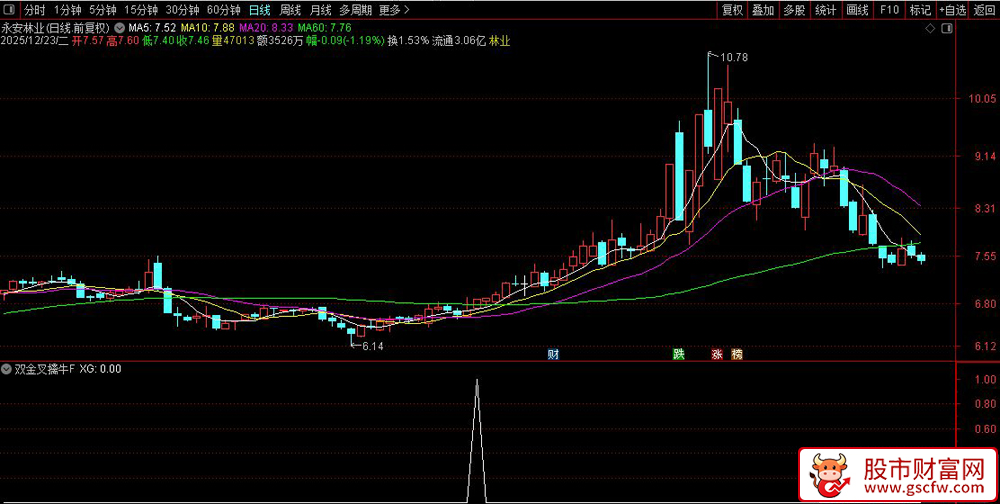Click the 1.00 indicator axis label
Image resolution: width=1000 pixels, height=504 pixels.
tap(984, 379)
